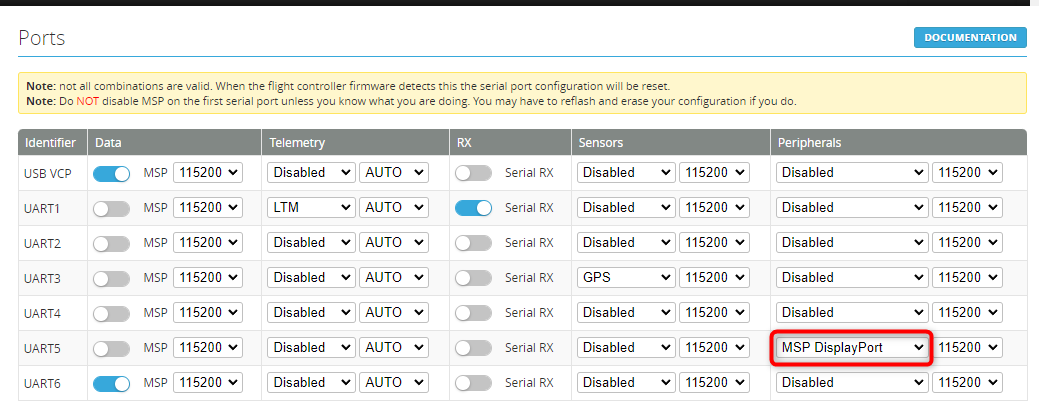1039x418 pixels.
Task: Expand USB VCP MSP baud rate dropdown
Action: [x=208, y=173]
